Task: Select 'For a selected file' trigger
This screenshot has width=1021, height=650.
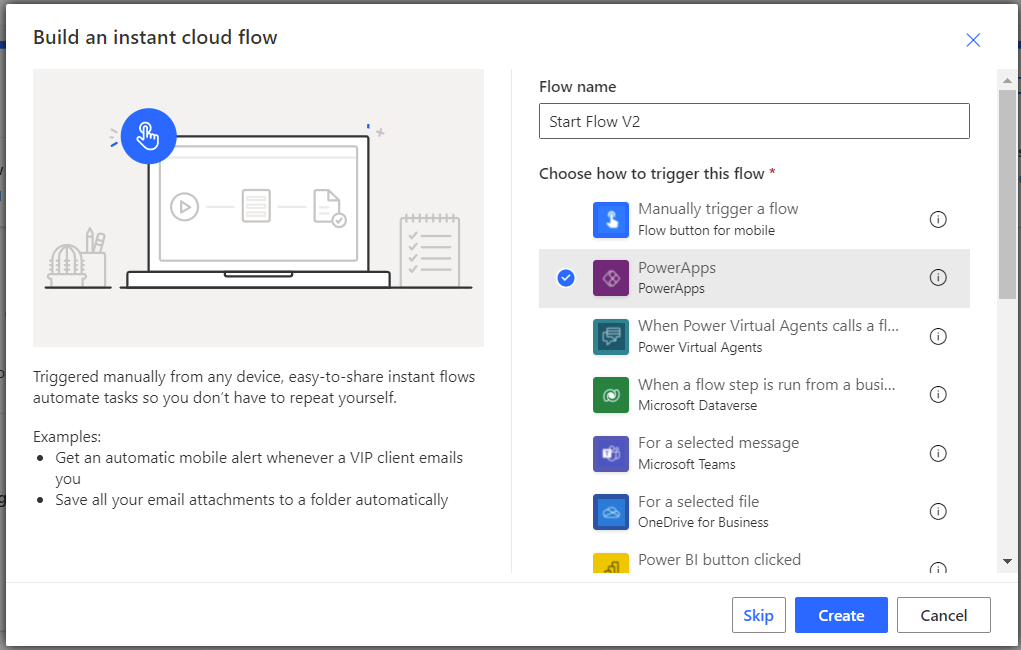Action: [754, 512]
